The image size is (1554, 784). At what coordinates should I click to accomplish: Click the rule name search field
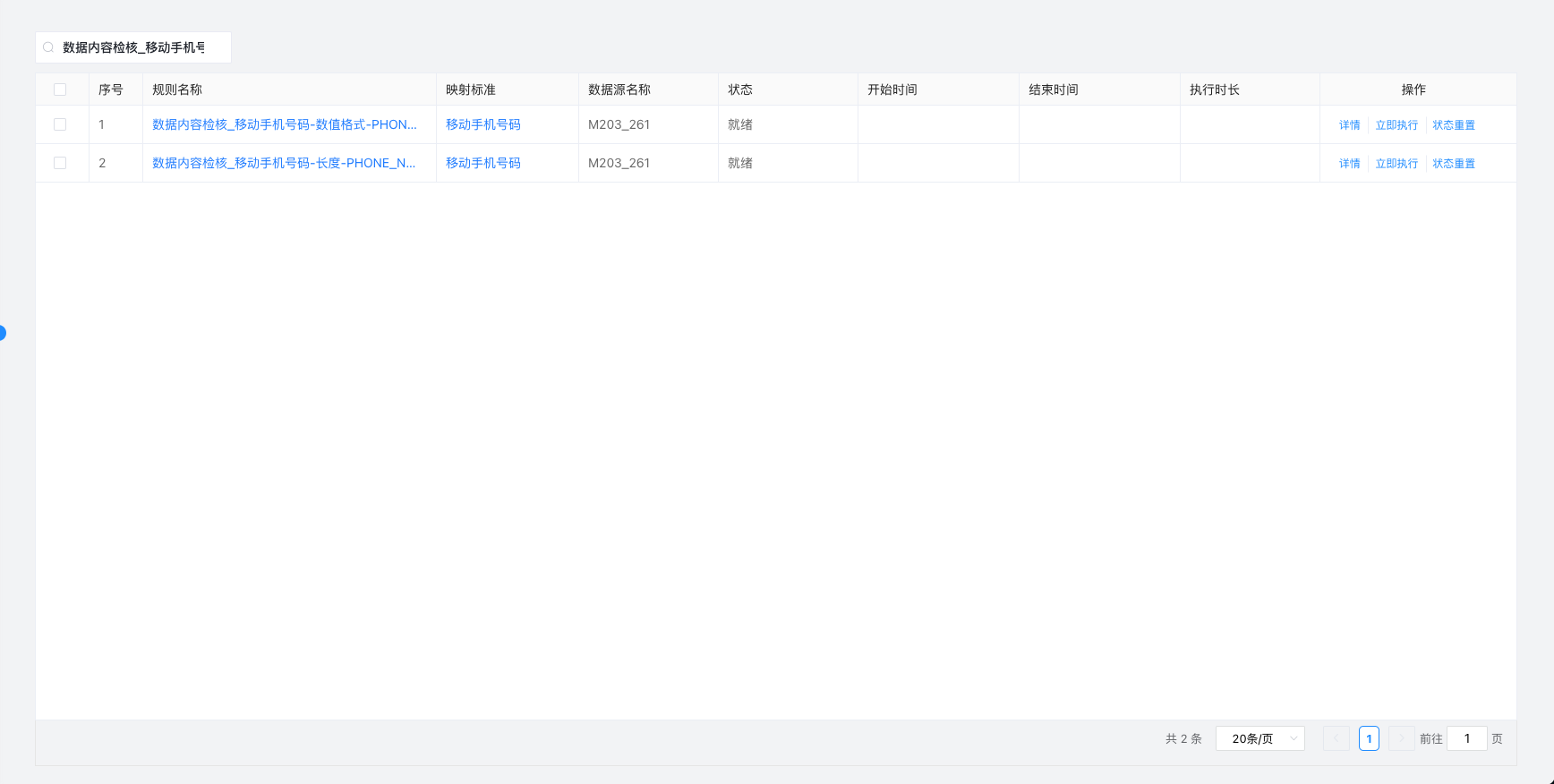point(134,47)
